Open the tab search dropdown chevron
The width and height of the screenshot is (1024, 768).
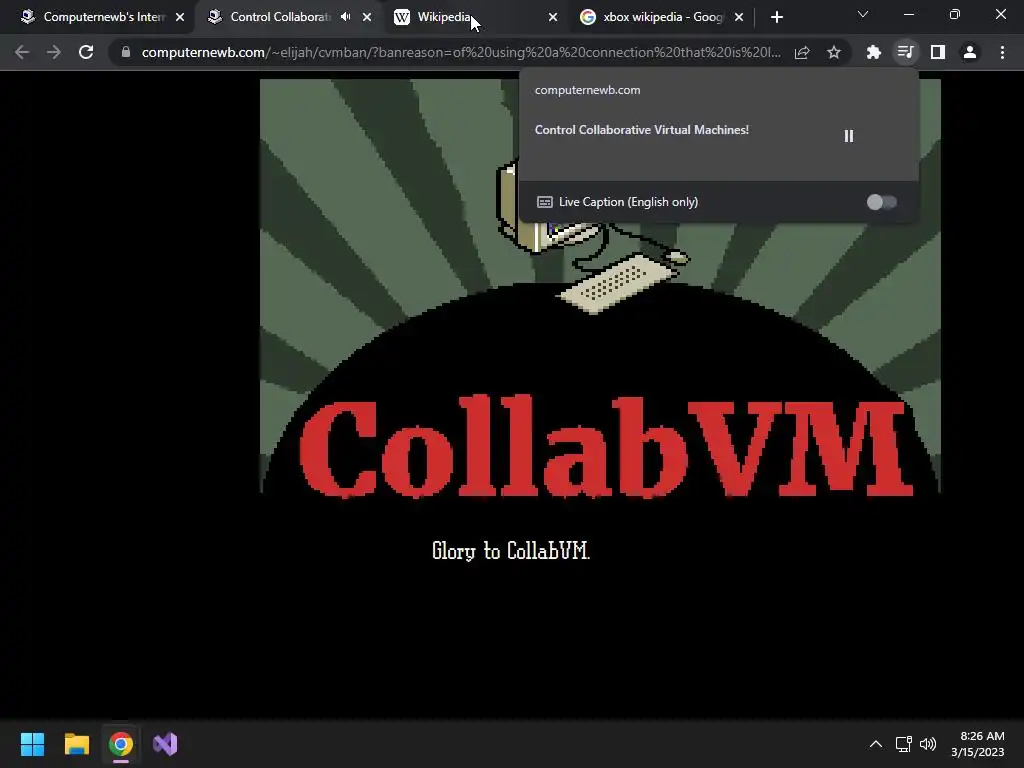[863, 14]
